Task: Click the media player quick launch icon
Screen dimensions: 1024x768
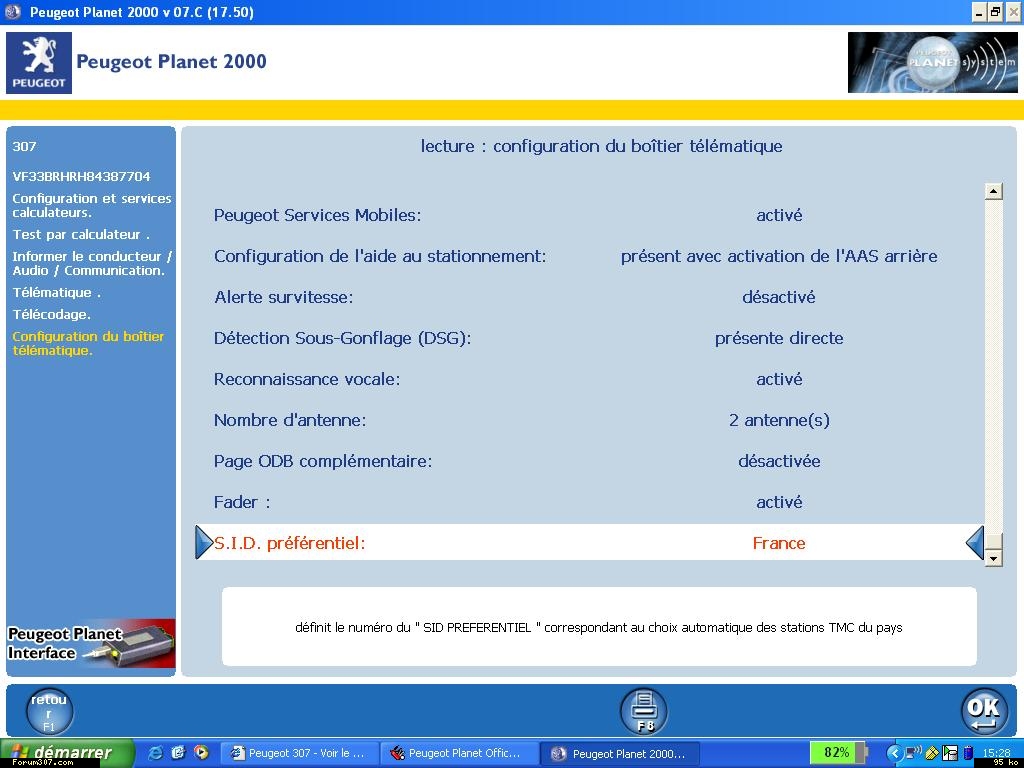Action: click(201, 753)
